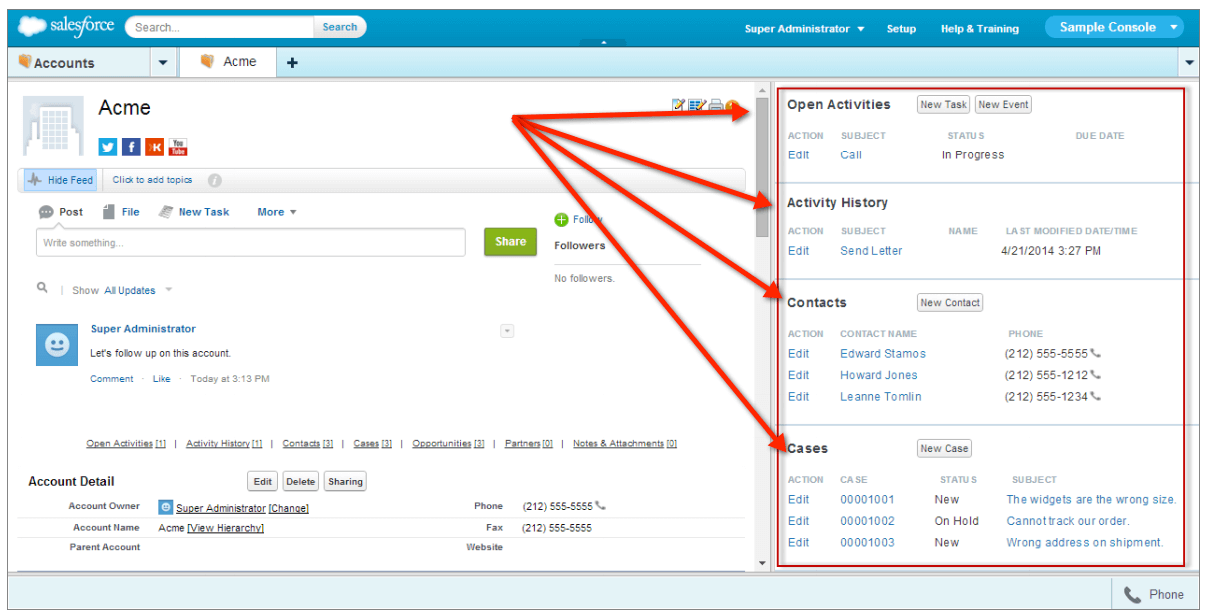Click the green Share button
The height and width of the screenshot is (616, 1208).
(510, 242)
